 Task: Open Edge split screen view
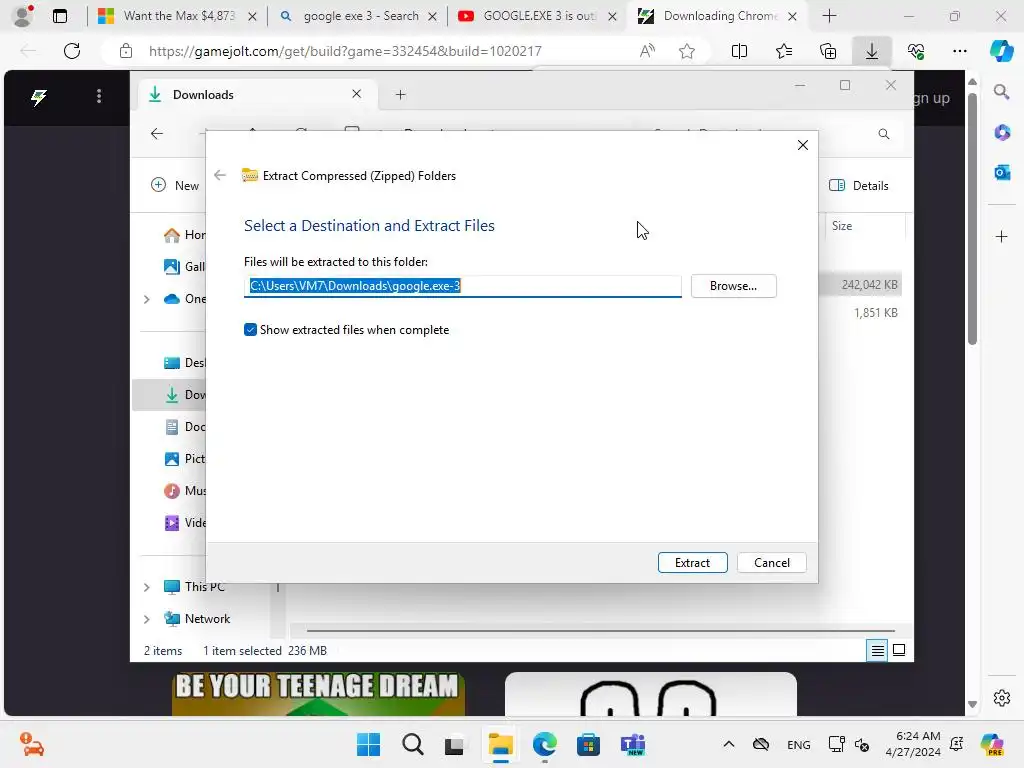(x=739, y=51)
